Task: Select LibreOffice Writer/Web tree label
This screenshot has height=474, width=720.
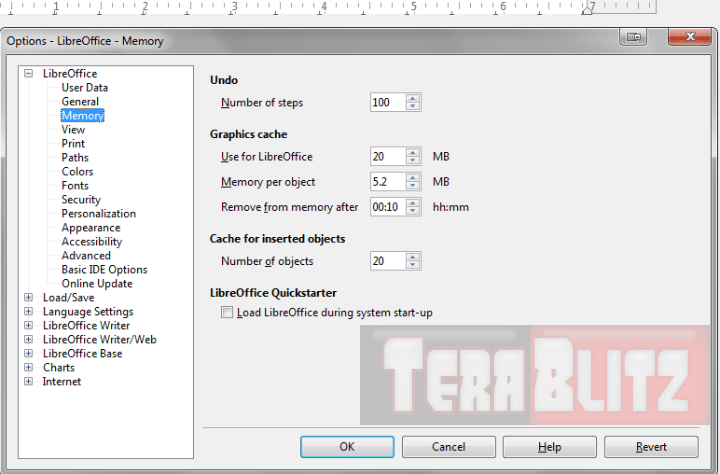Action: coord(100,340)
